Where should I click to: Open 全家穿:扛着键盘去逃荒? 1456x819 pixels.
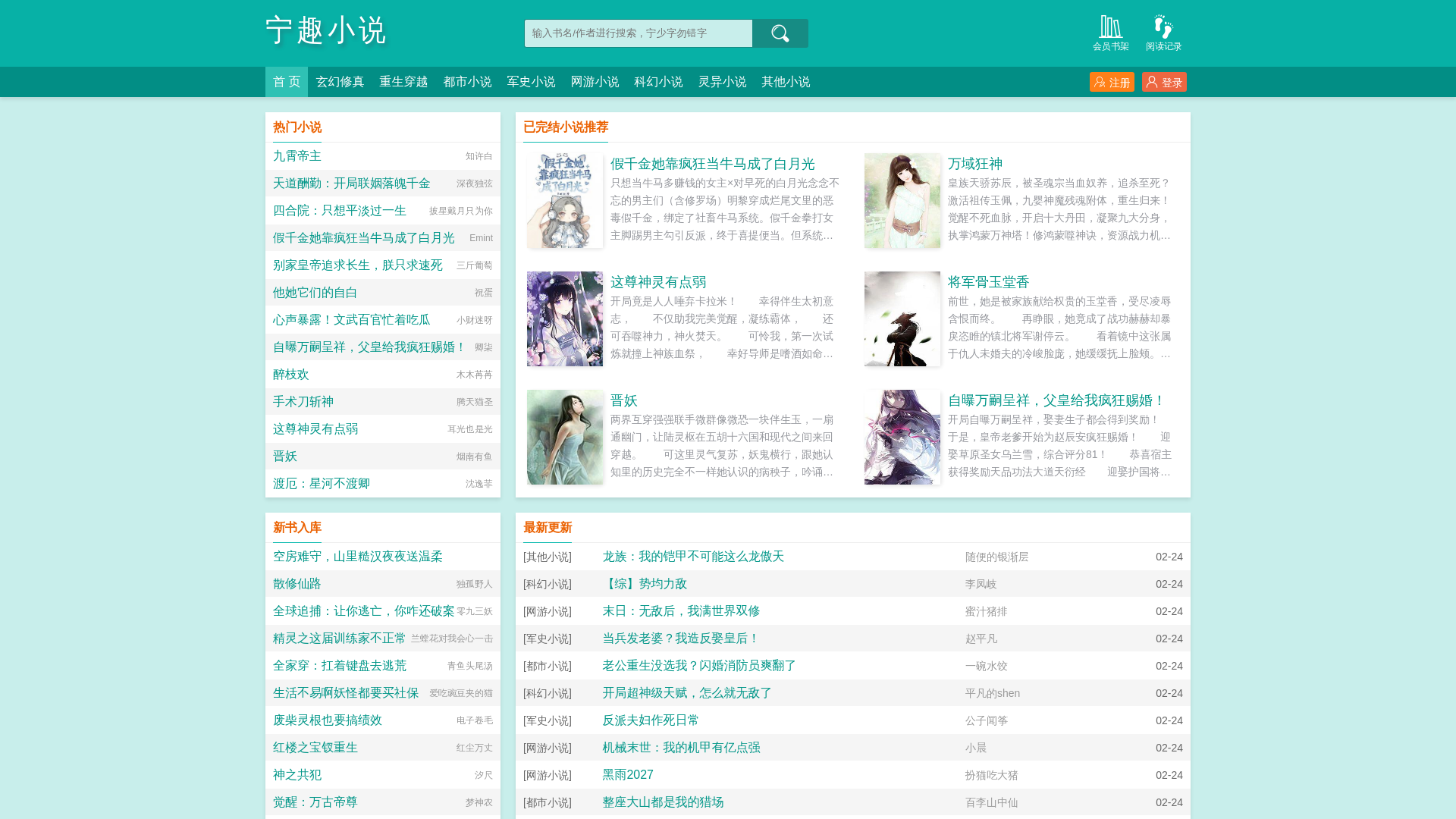click(x=340, y=666)
